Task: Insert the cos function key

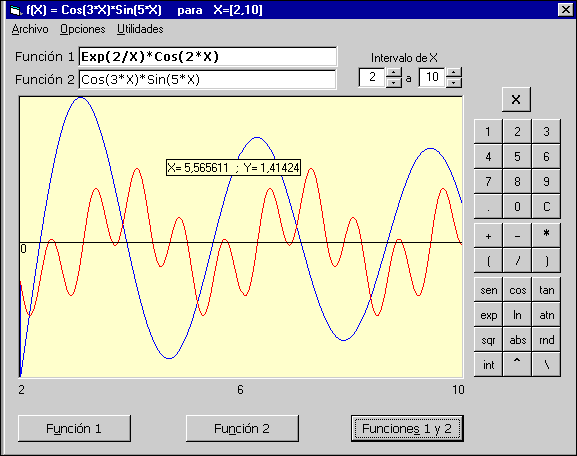Action: (517, 290)
